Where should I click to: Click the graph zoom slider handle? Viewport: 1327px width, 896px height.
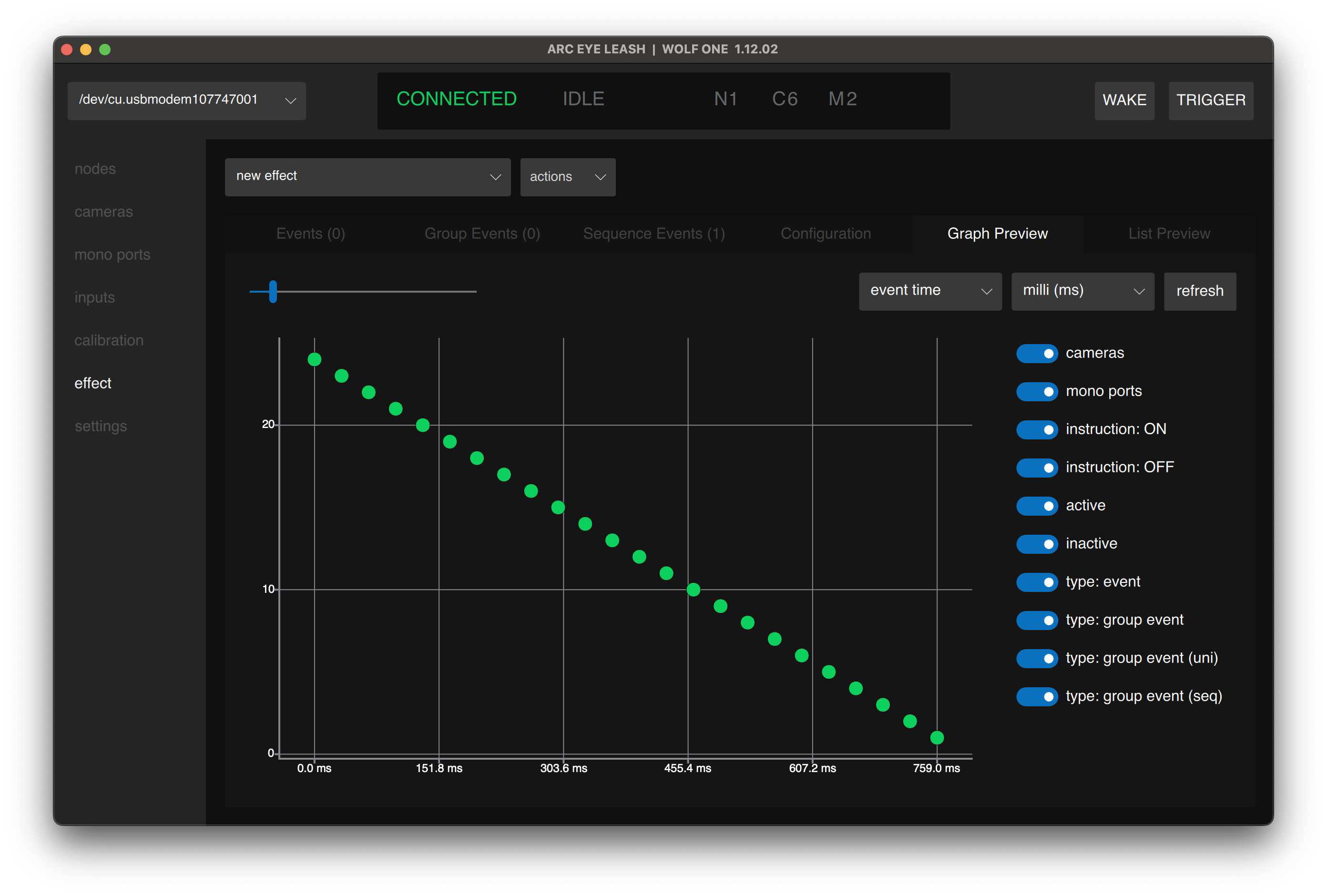pos(273,291)
